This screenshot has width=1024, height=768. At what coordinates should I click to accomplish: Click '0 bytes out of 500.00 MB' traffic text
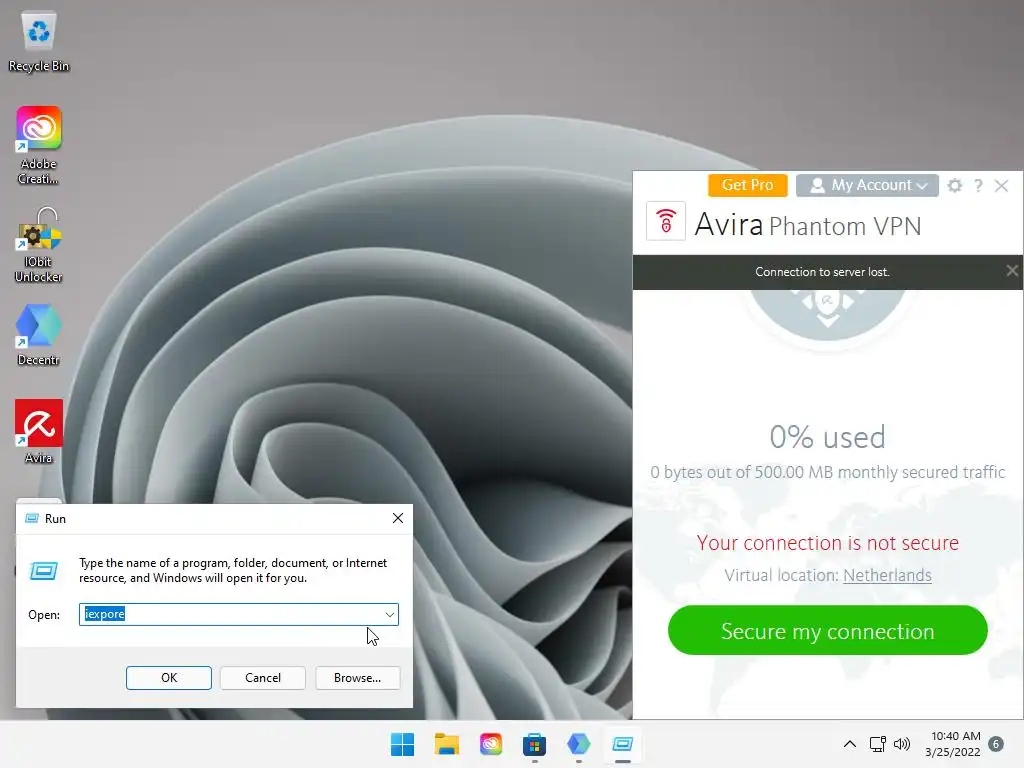click(827, 472)
